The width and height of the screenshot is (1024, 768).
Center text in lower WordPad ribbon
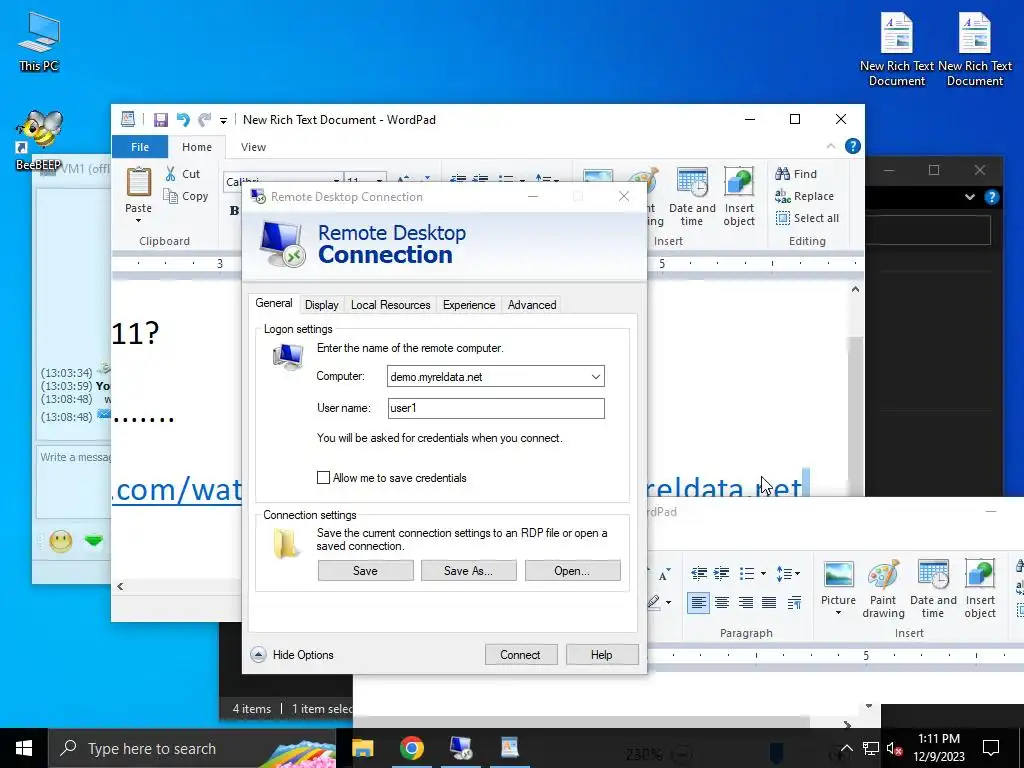pyautogui.click(x=722, y=602)
